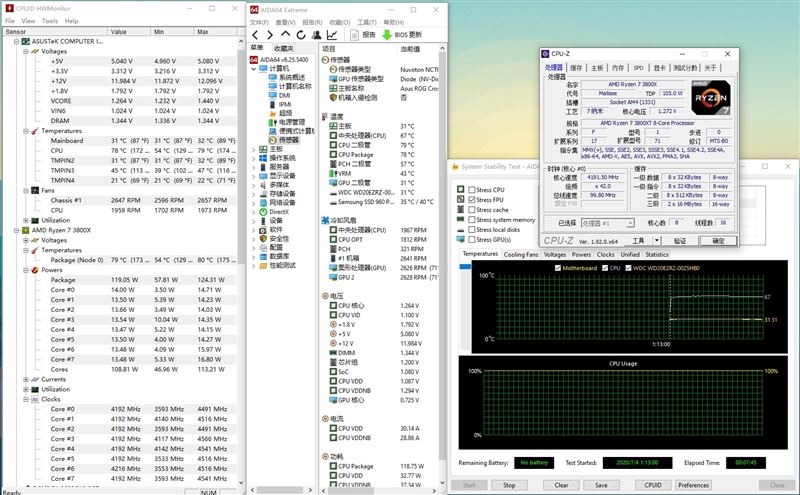Open the graph icon in the AIDA64 toolbar
Screen dimensions: 800x495
coord(332,35)
